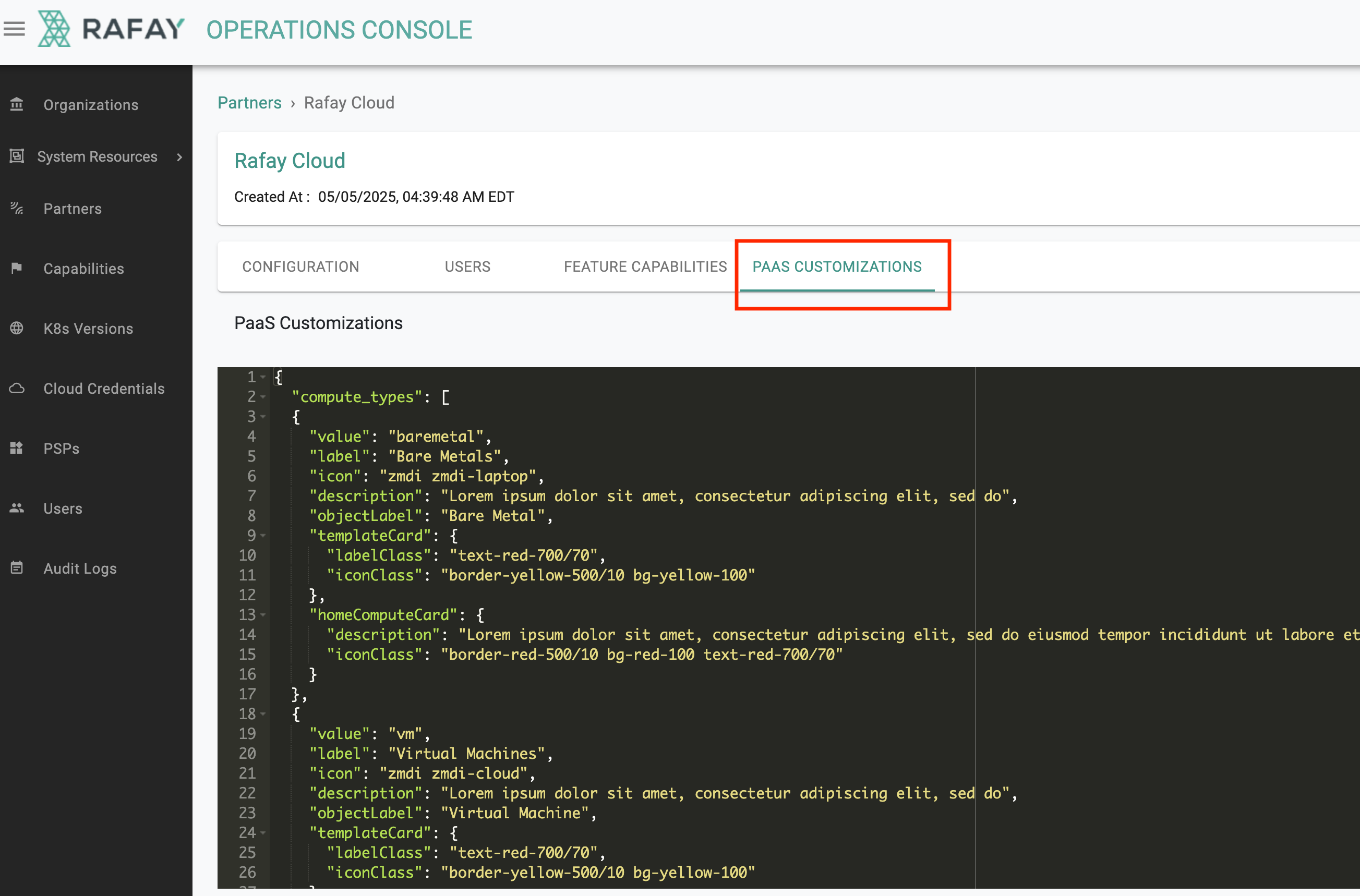Click "text-red-700/70" labelClass on line 10
Image resolution: width=1360 pixels, height=896 pixels.
pos(523,555)
